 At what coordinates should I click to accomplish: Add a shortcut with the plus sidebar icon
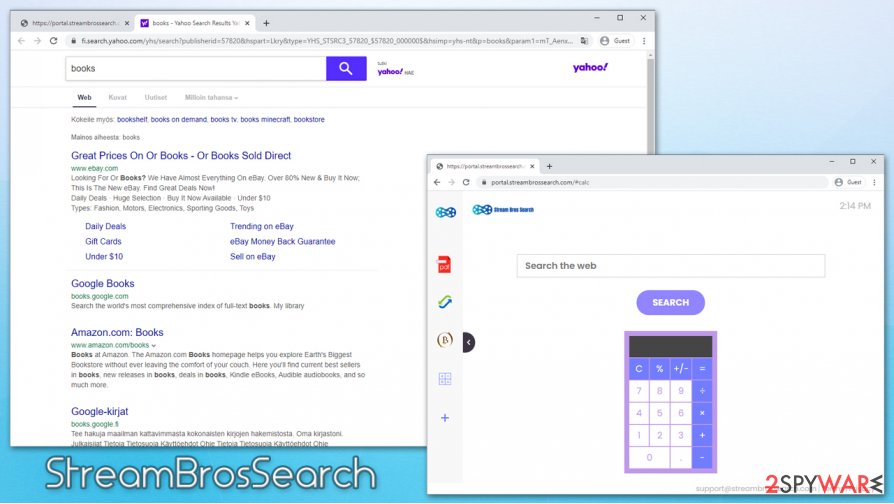(x=445, y=418)
